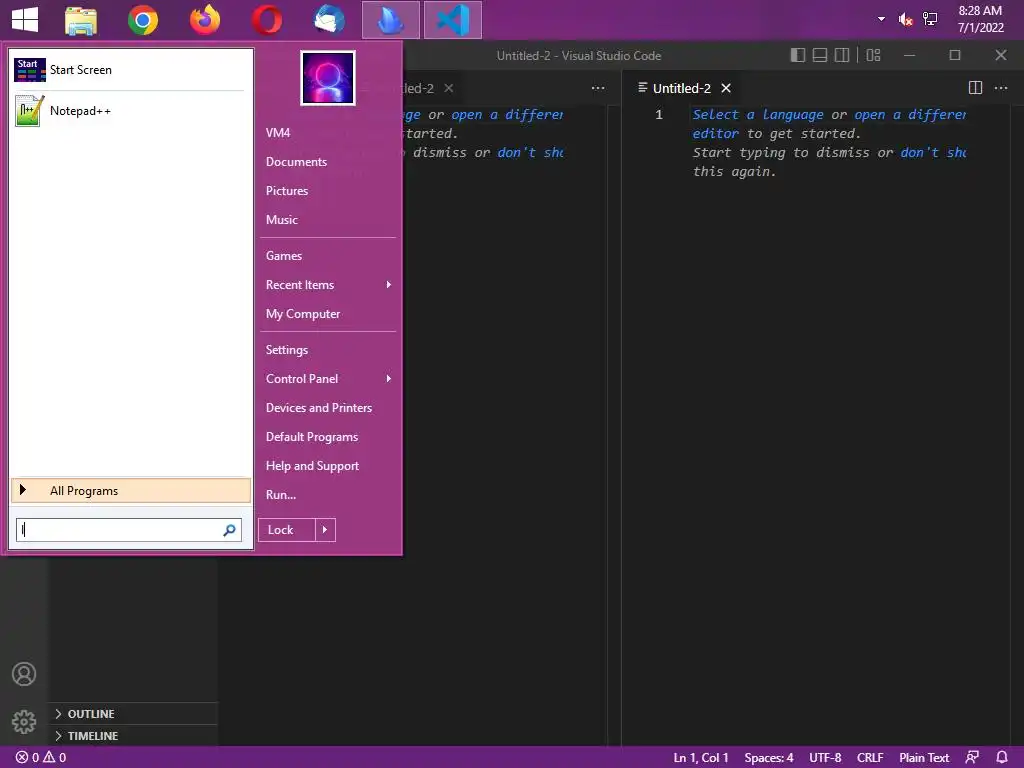The width and height of the screenshot is (1024, 768).
Task: Select the right Untitled-2 editor tab
Action: 681,88
